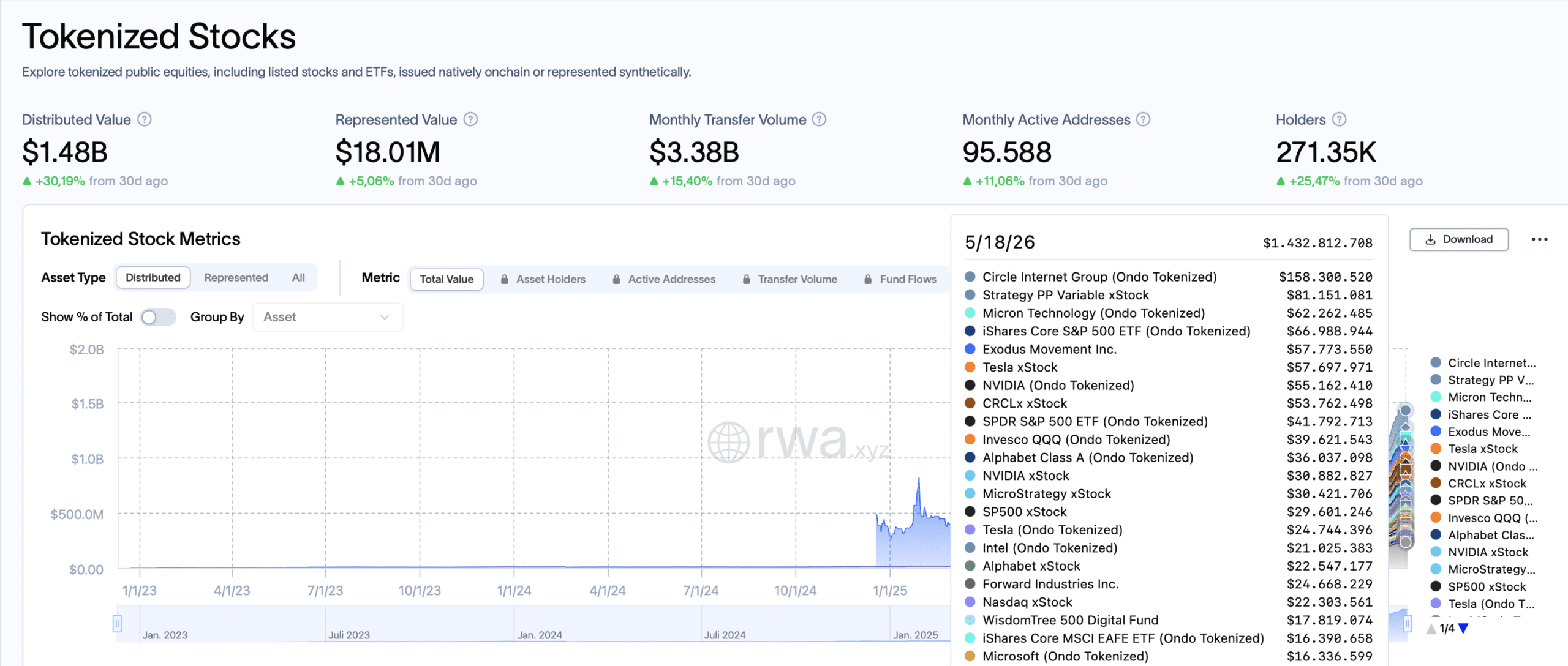The height and width of the screenshot is (666, 1568).
Task: Toggle the CRCLx xStock legend dot
Action: click(x=1436, y=483)
